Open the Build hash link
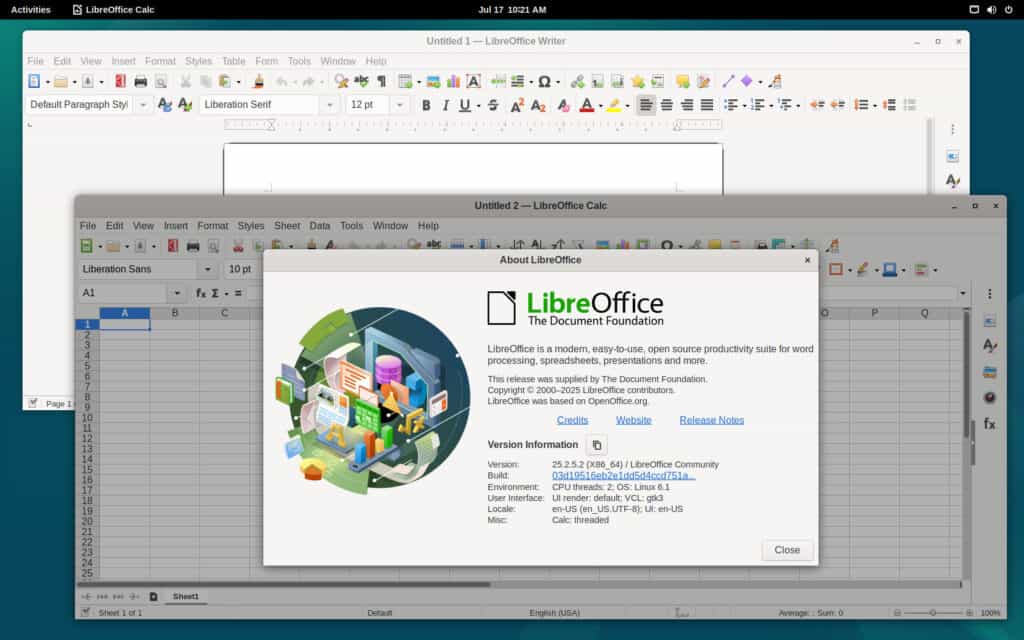 point(623,475)
